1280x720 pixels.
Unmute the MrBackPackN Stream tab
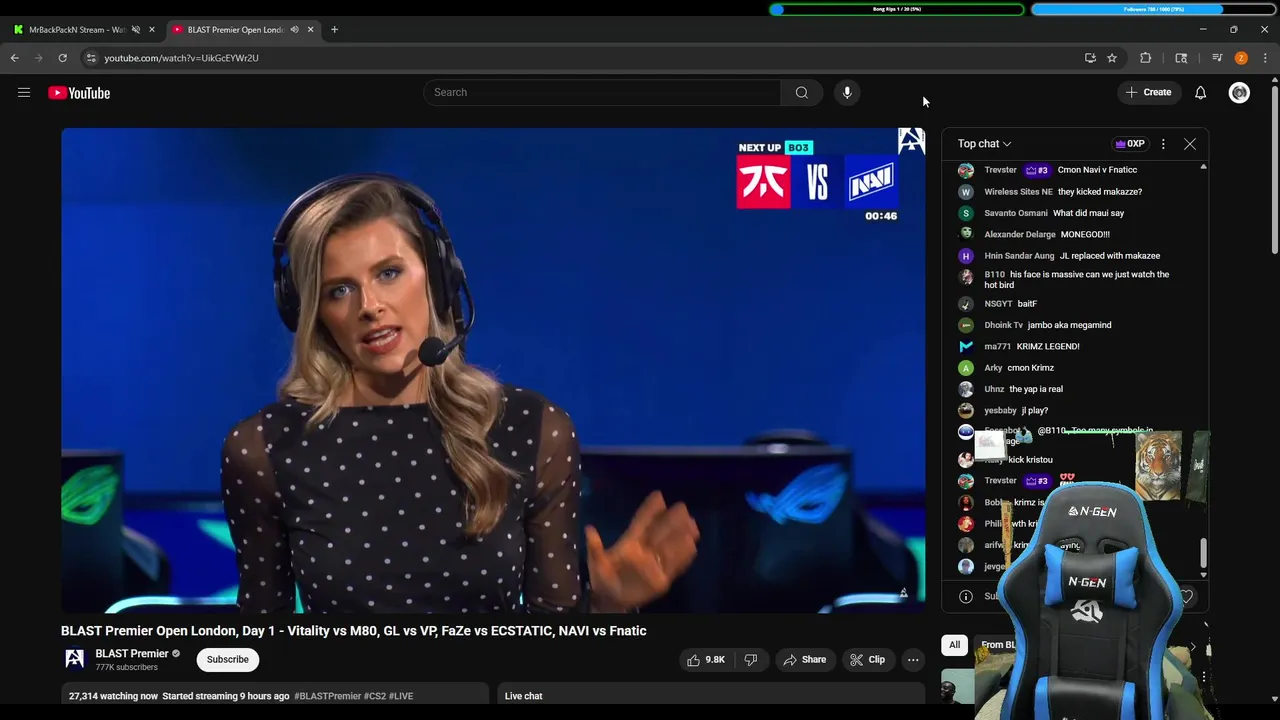[x=136, y=30]
